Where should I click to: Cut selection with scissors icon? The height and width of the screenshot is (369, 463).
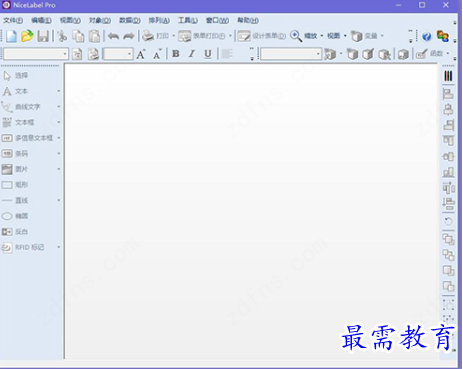coord(62,36)
